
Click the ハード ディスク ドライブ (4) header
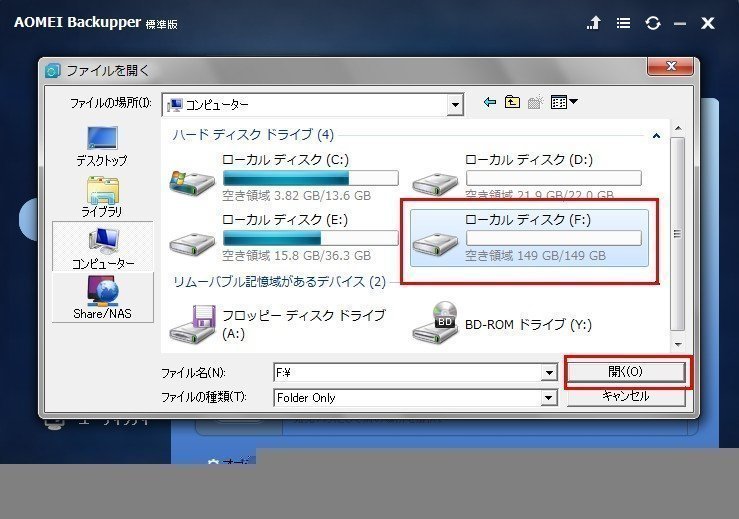pos(253,135)
